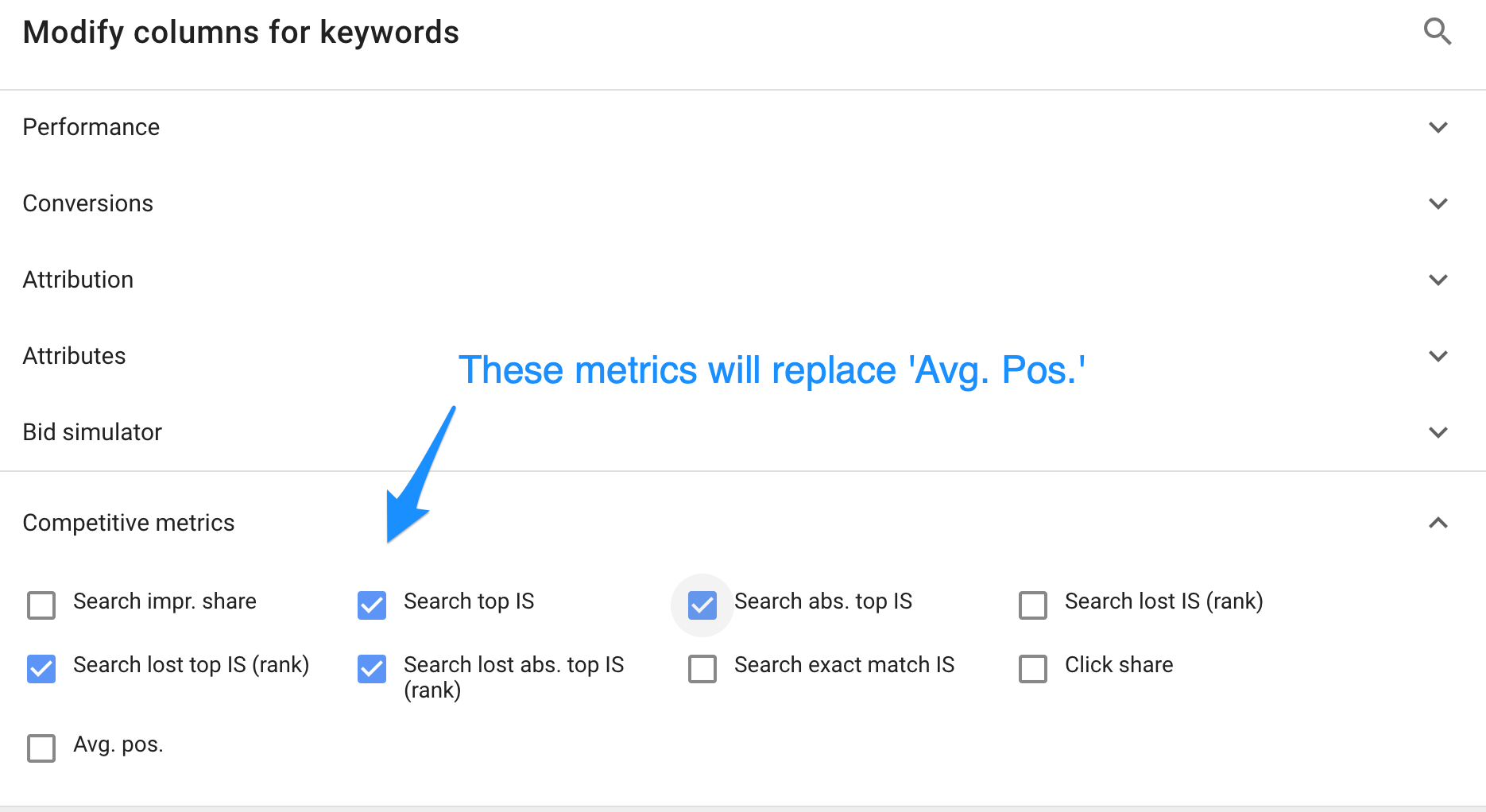Click the Modify columns for keywords title
Image resolution: width=1486 pixels, height=812 pixels.
[241, 33]
